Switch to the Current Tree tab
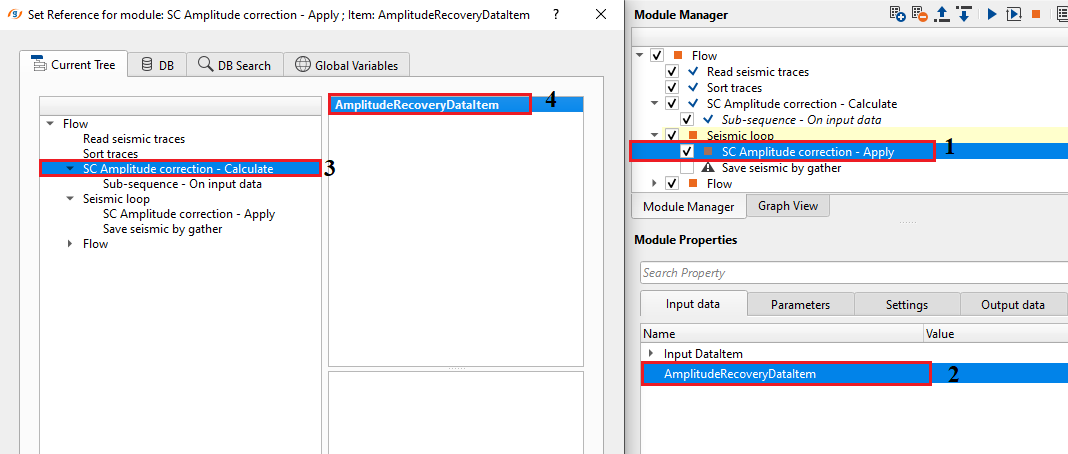This screenshot has width=1068, height=454. coord(73,65)
